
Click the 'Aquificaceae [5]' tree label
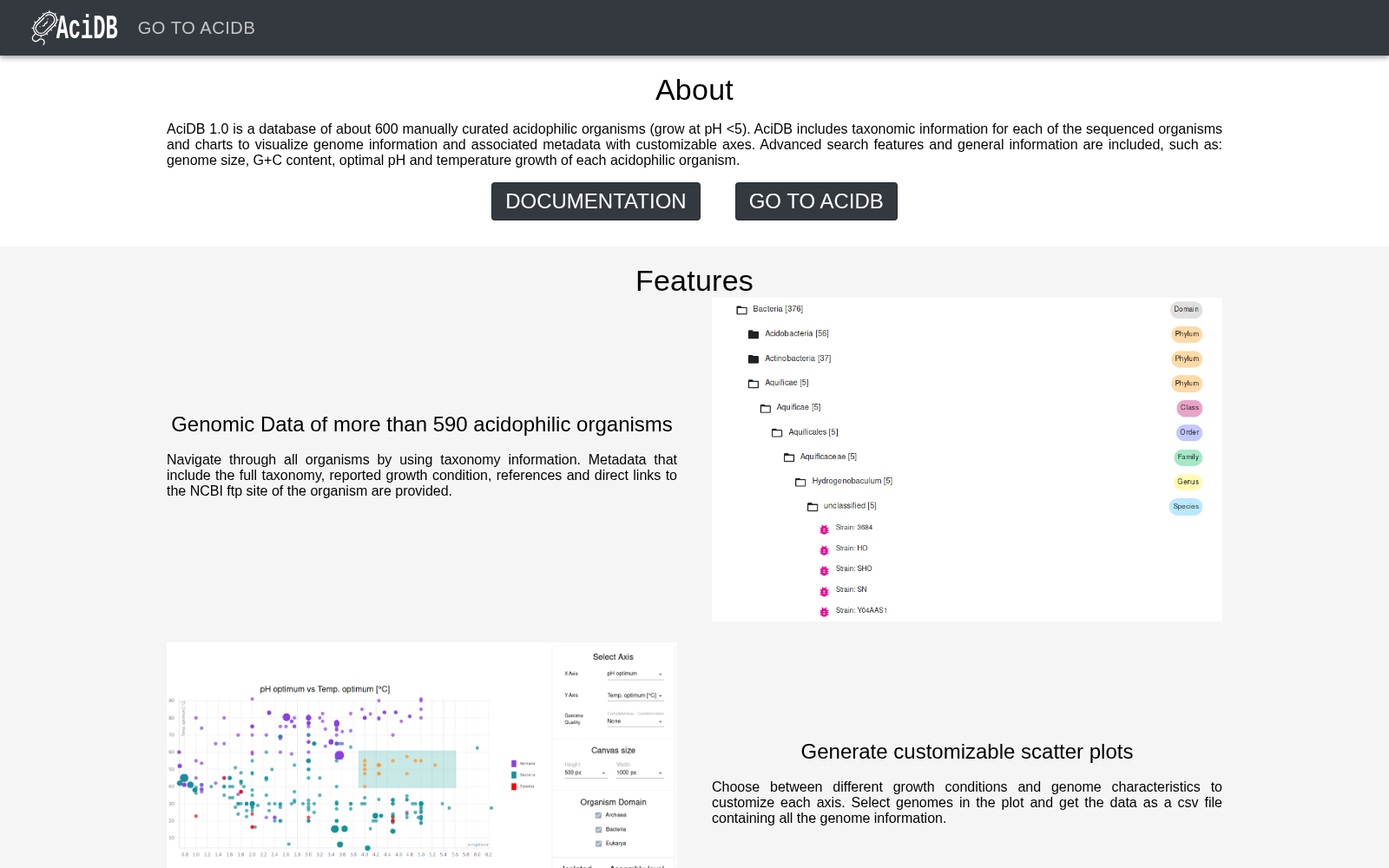click(x=828, y=457)
